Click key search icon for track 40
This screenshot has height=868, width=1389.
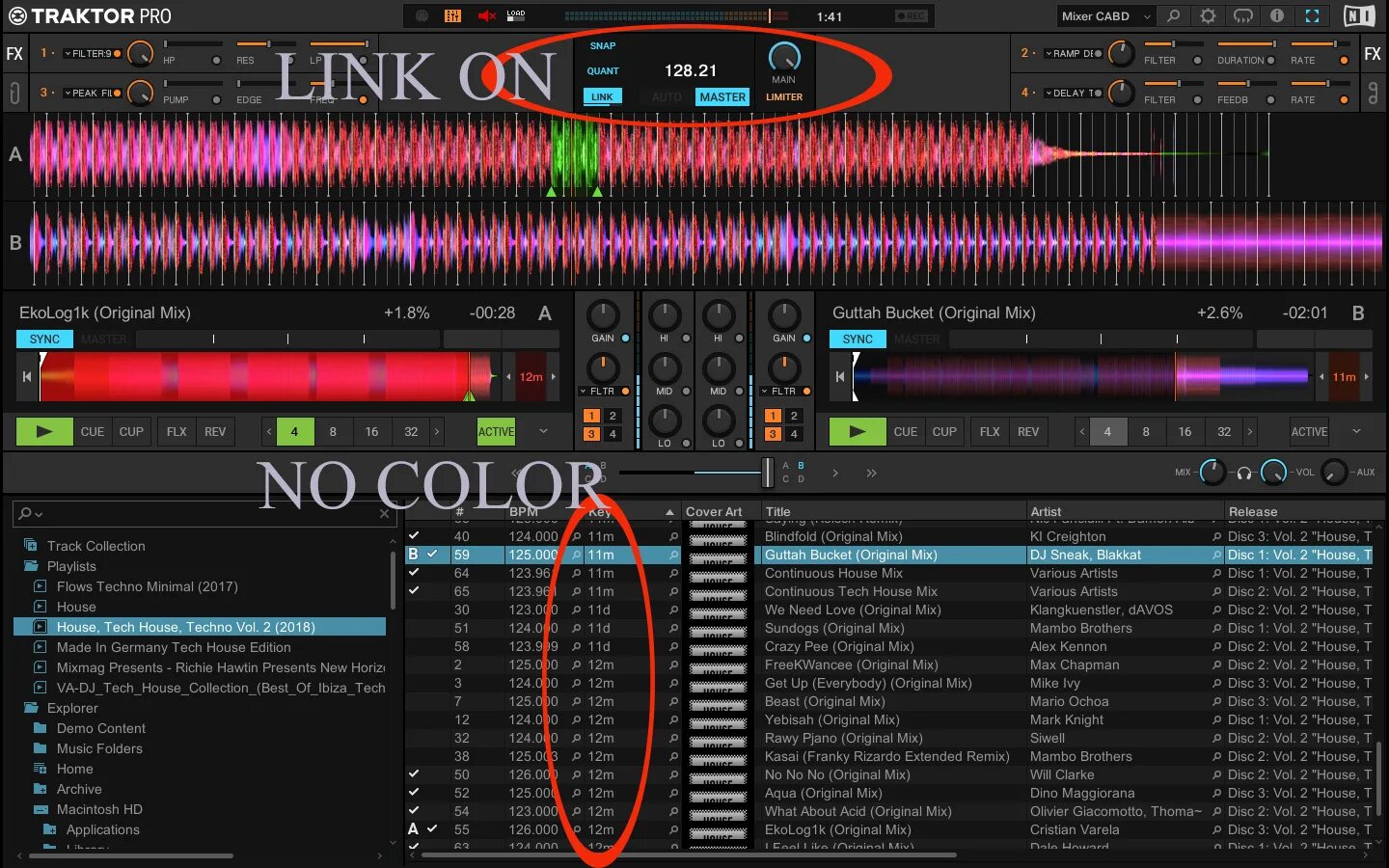point(673,536)
